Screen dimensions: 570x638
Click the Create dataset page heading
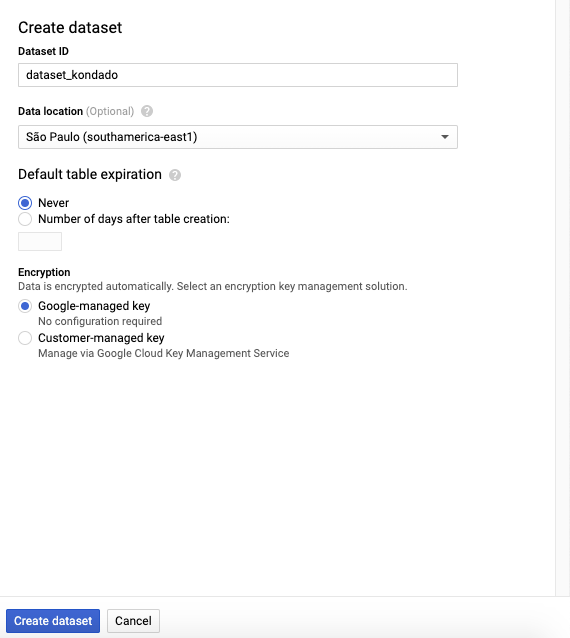click(x=70, y=28)
